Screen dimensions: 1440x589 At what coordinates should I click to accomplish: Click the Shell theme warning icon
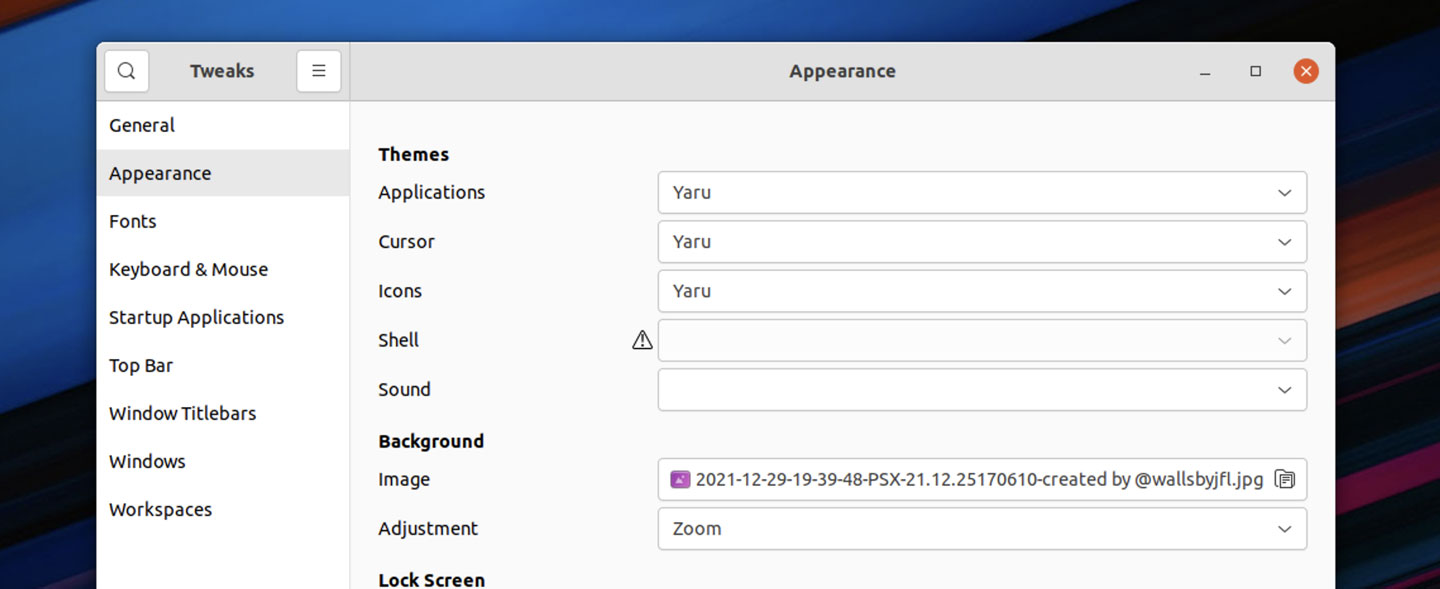[x=642, y=340]
